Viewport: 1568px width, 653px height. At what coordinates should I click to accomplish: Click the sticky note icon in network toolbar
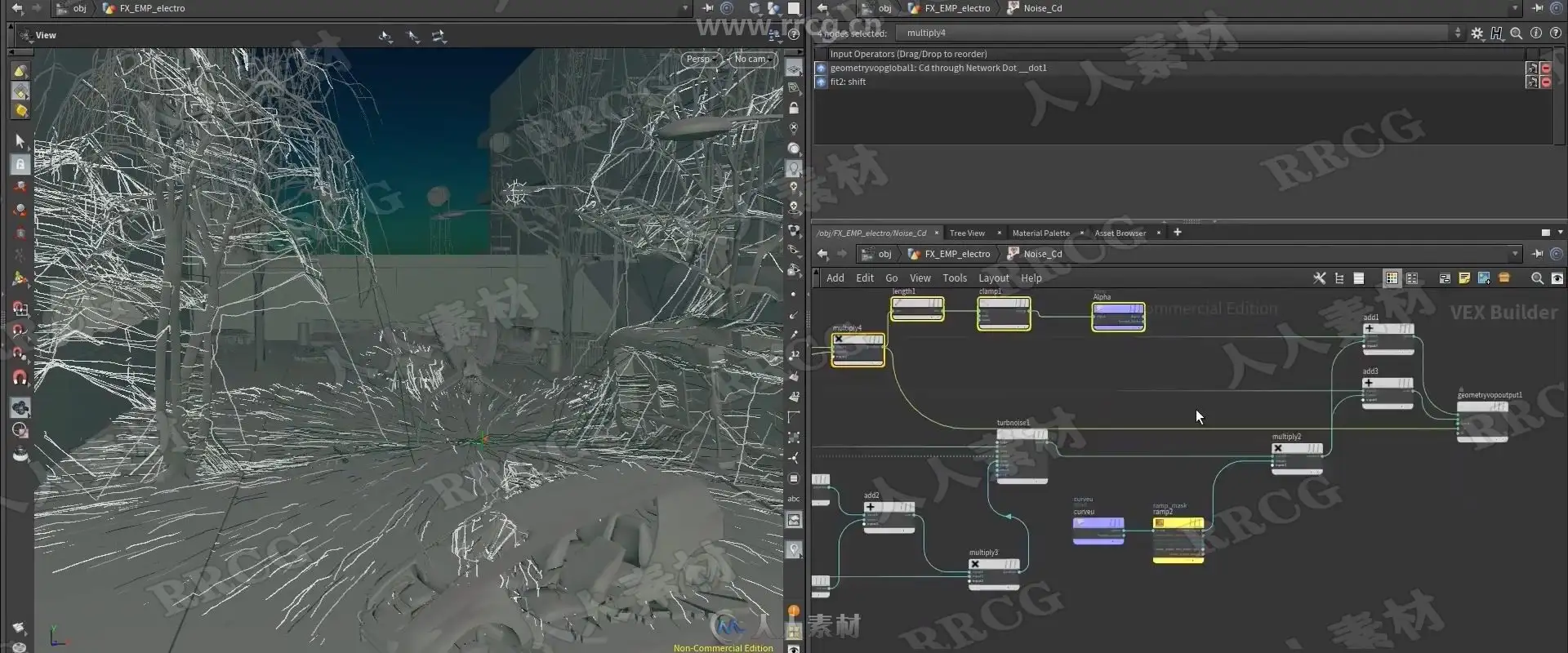pos(1464,278)
